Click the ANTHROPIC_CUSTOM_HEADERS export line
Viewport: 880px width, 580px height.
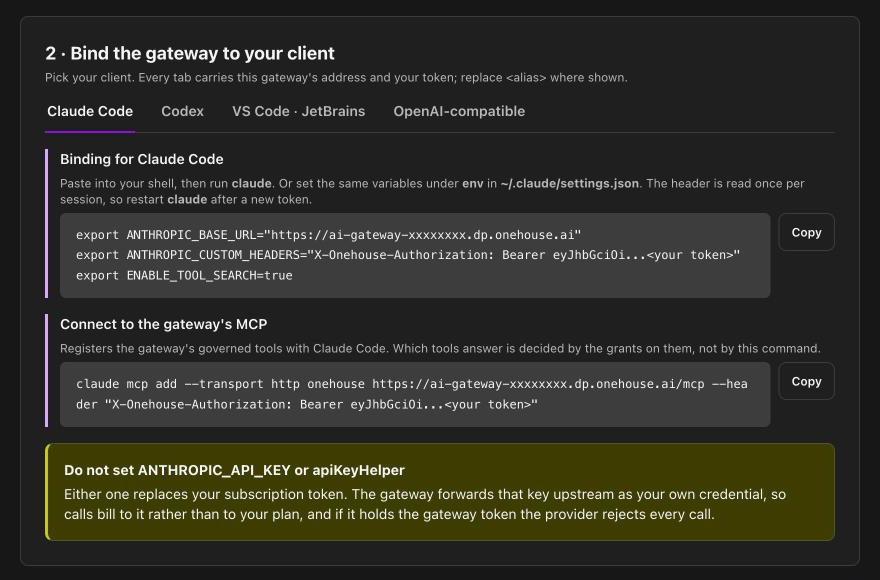(x=408, y=255)
